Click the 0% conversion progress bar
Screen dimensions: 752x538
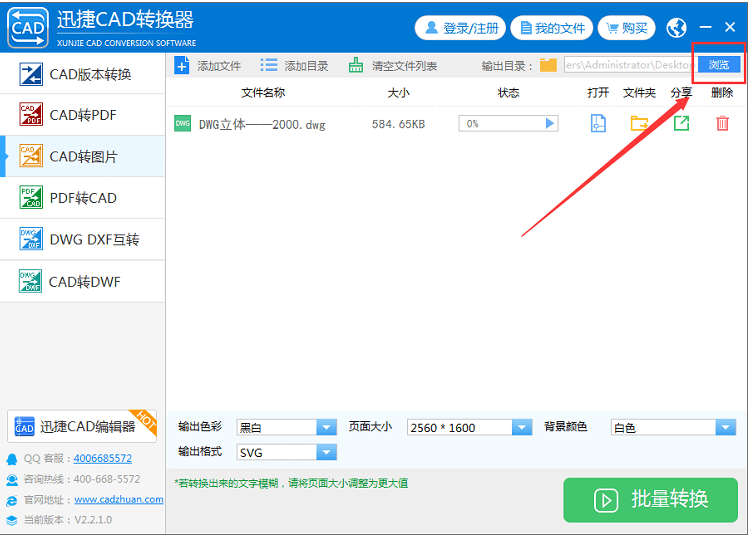[508, 124]
